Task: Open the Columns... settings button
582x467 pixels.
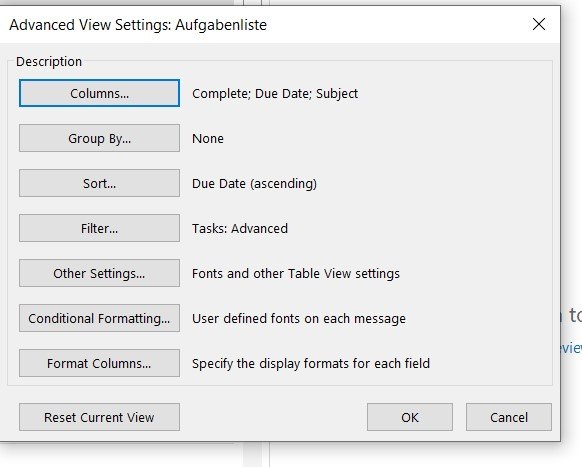Action: click(99, 93)
